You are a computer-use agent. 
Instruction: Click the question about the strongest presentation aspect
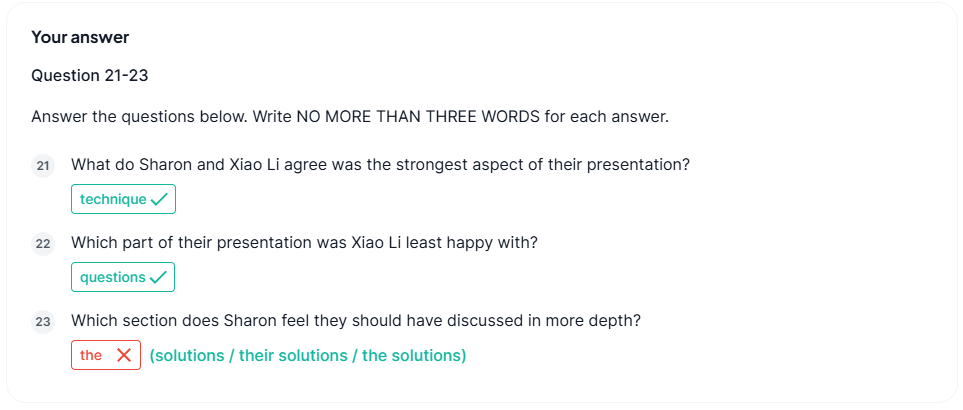(380, 164)
